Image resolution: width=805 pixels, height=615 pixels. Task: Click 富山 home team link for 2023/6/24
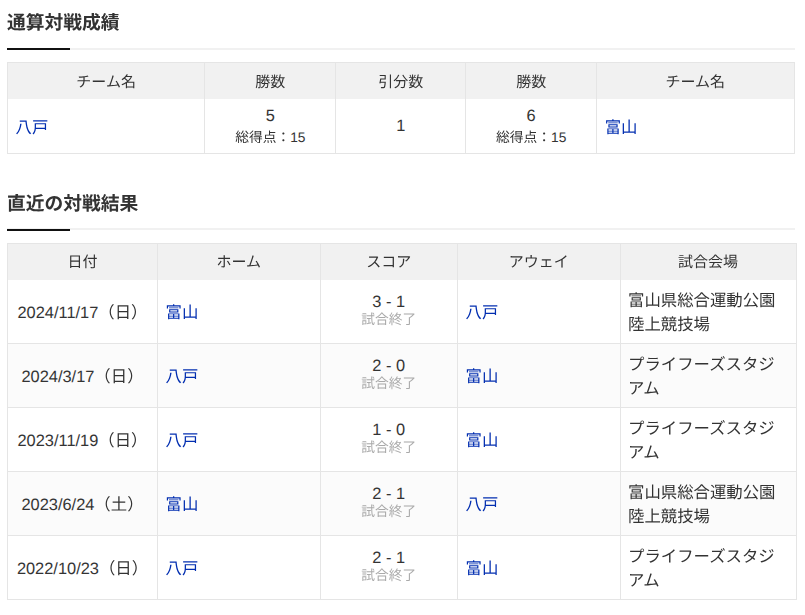[x=182, y=504]
